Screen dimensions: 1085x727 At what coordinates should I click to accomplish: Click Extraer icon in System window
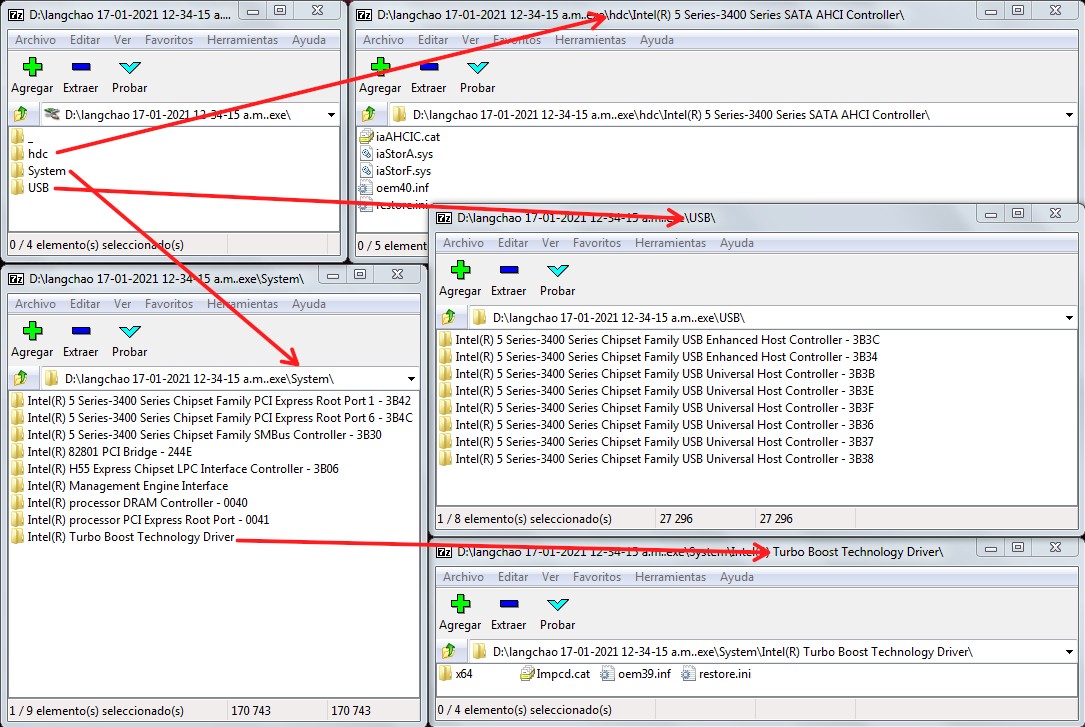pyautogui.click(x=81, y=331)
